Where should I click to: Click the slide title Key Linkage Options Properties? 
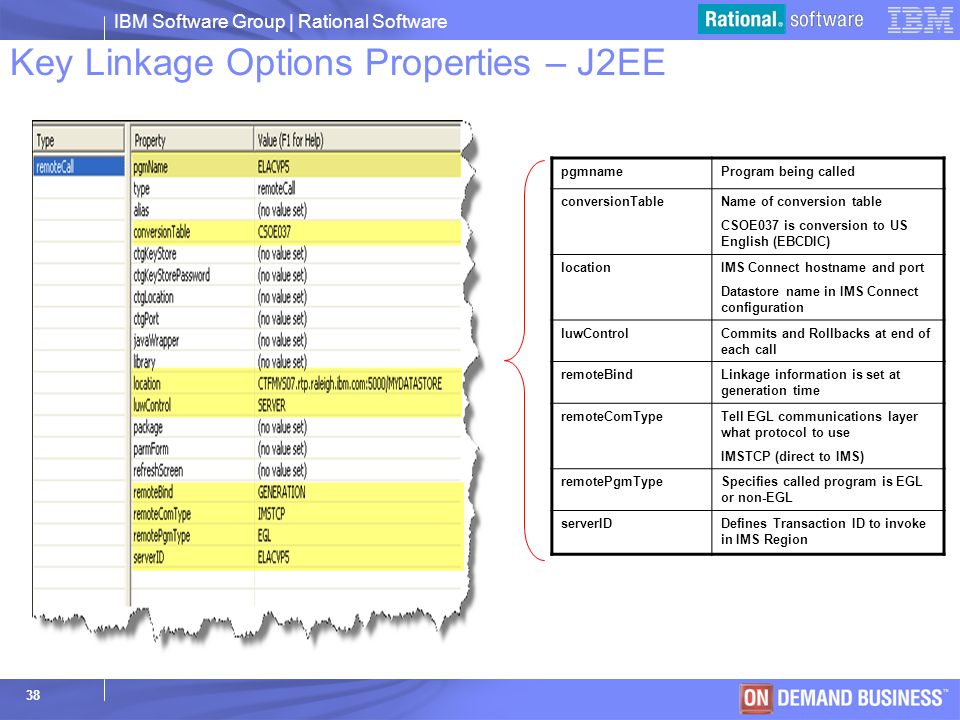338,63
